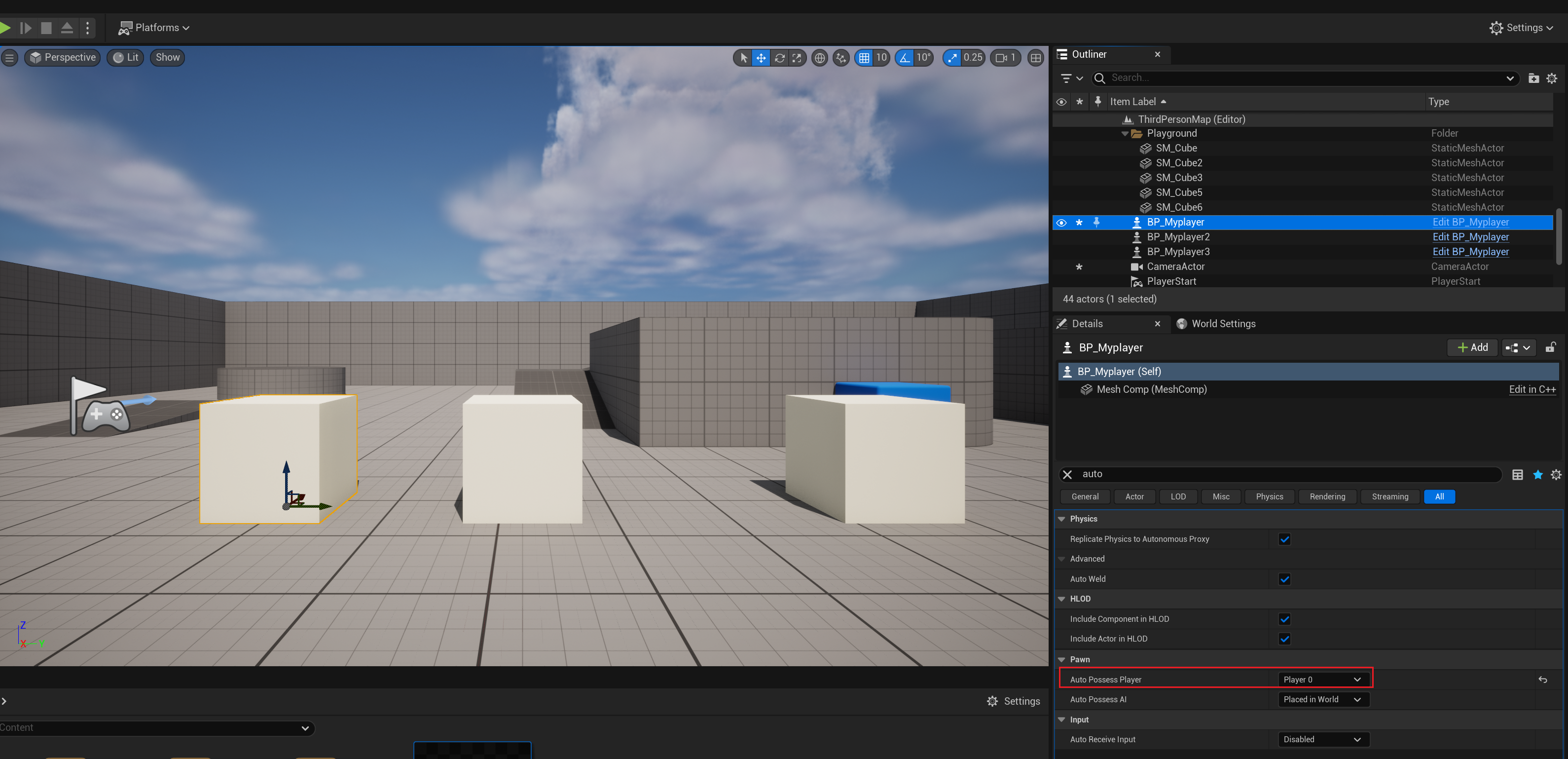
Task: Uncheck Include Actor in HLOD
Action: coord(1284,639)
